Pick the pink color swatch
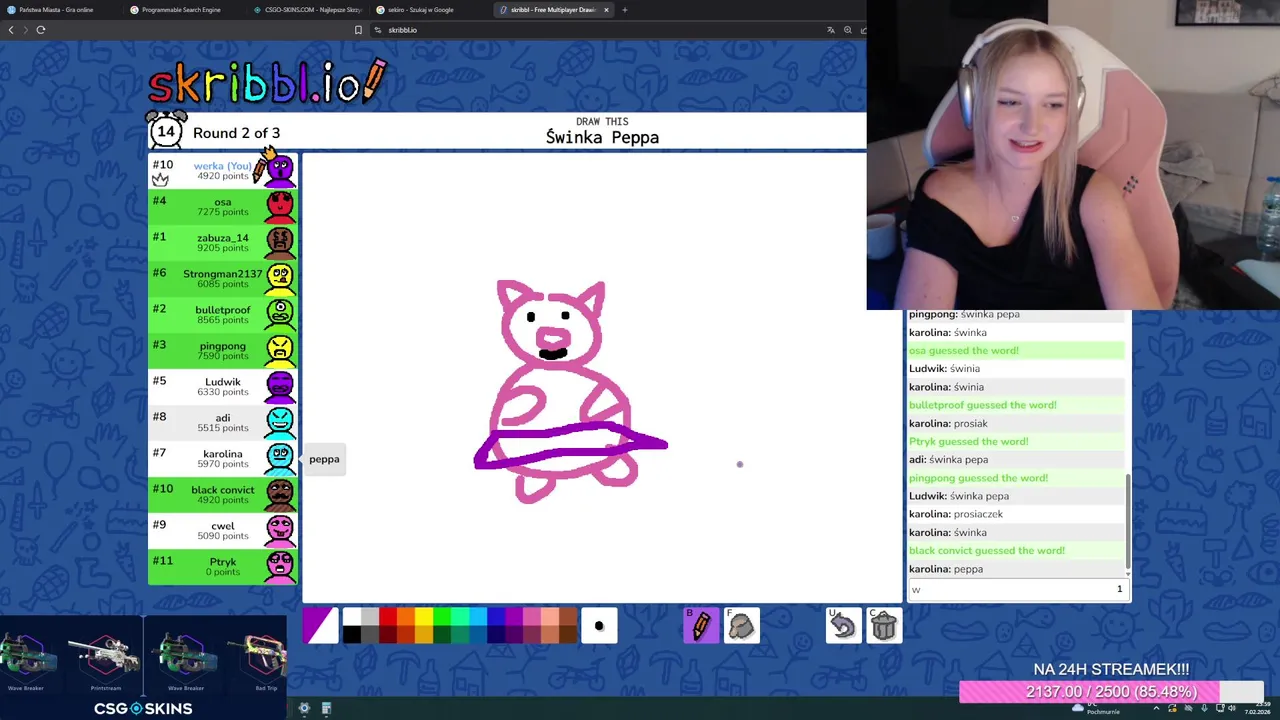The width and height of the screenshot is (1280, 720). tap(532, 617)
